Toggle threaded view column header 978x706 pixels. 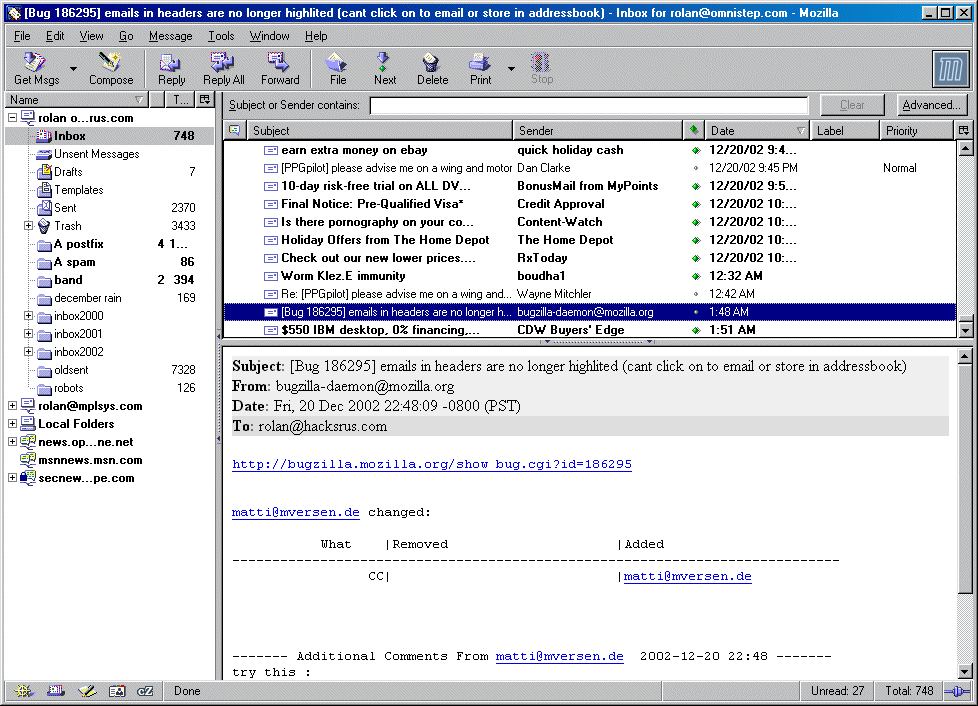coord(234,131)
